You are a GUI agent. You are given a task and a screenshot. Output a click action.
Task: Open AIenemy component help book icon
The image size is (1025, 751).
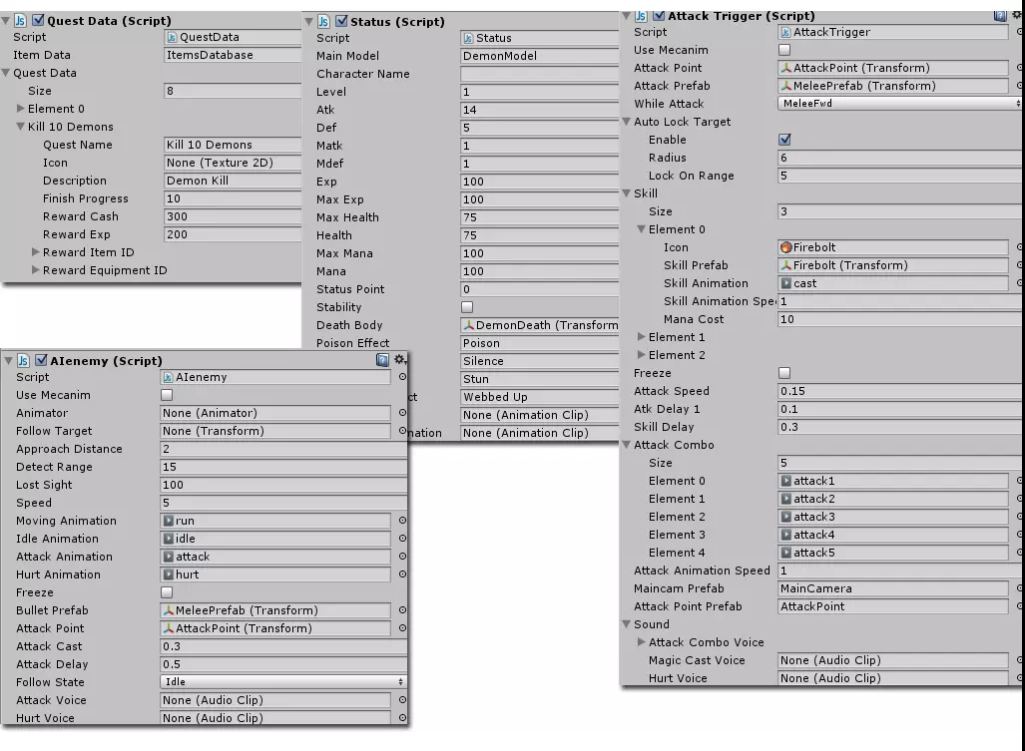pyautogui.click(x=382, y=359)
